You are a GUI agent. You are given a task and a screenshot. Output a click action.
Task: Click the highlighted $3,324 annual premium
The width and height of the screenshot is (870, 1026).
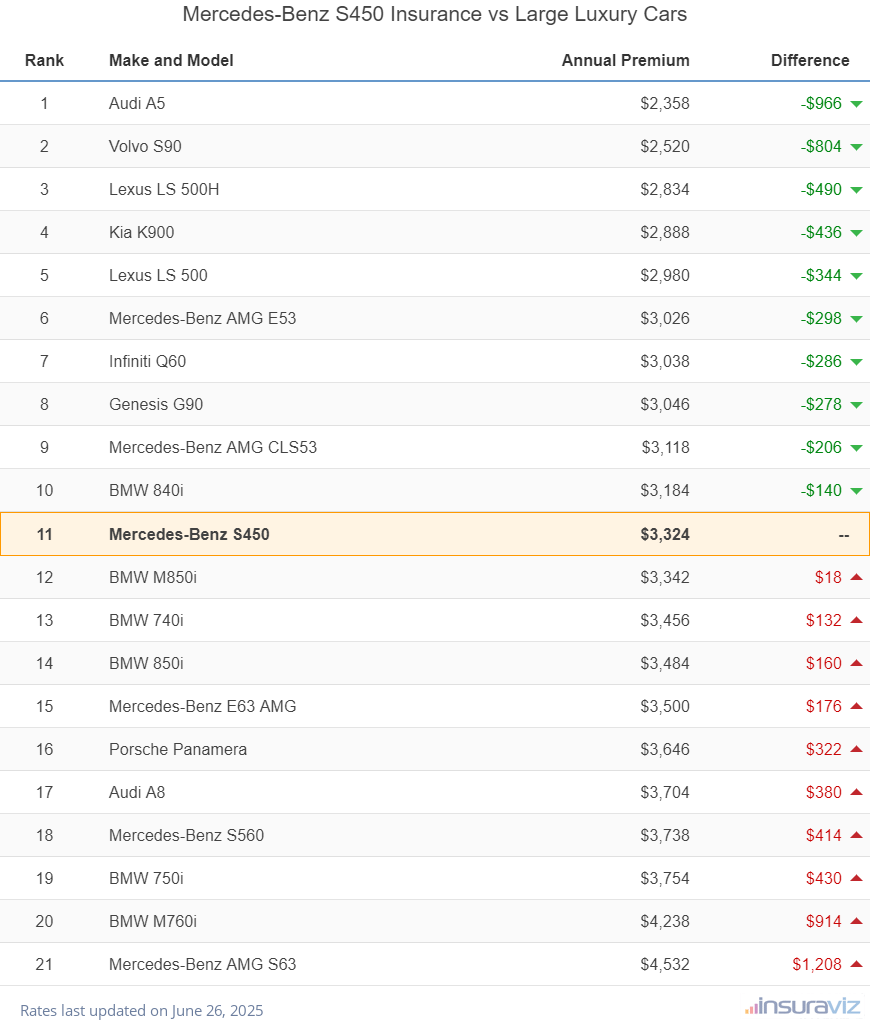click(x=665, y=535)
